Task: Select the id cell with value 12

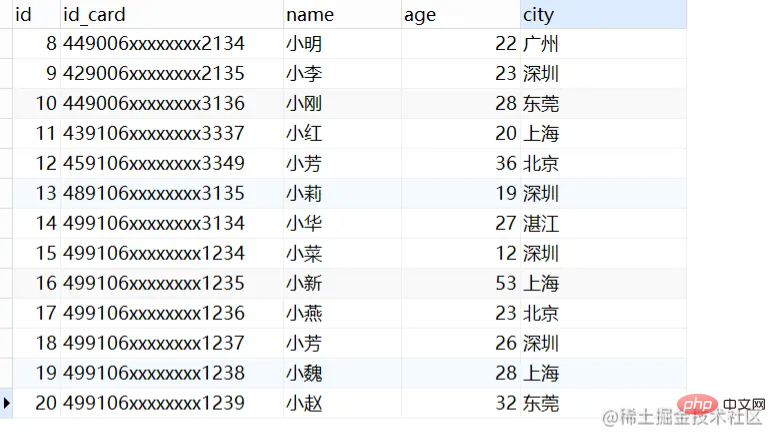Action: pyautogui.click(x=36, y=163)
